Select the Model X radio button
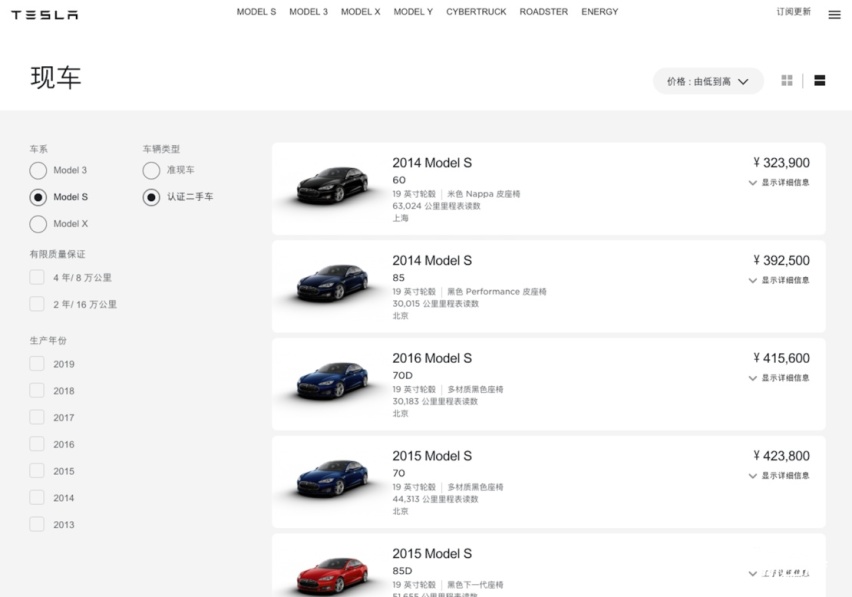This screenshot has height=597, width=852. [38, 224]
